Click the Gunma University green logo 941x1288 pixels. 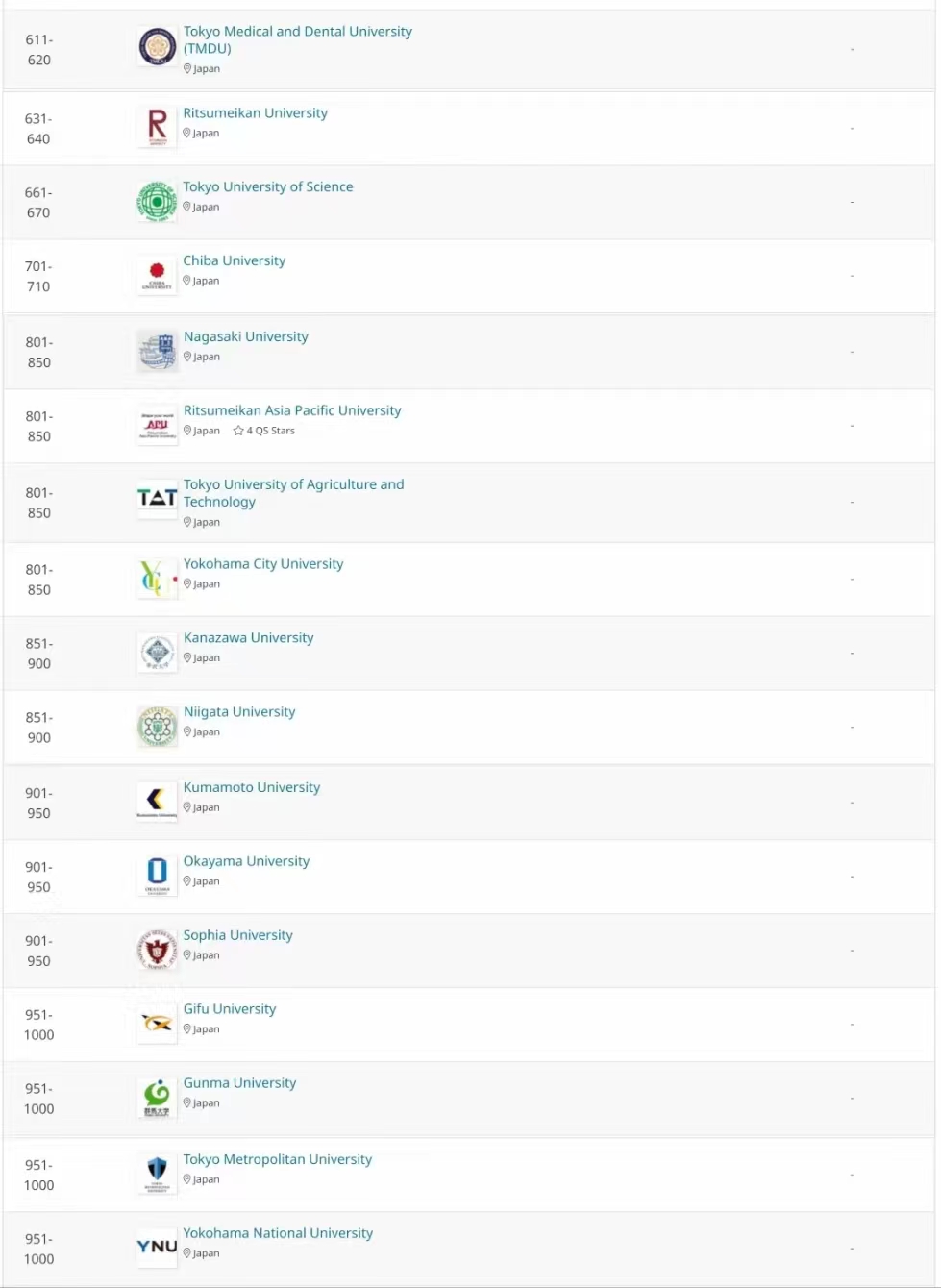tap(157, 1098)
